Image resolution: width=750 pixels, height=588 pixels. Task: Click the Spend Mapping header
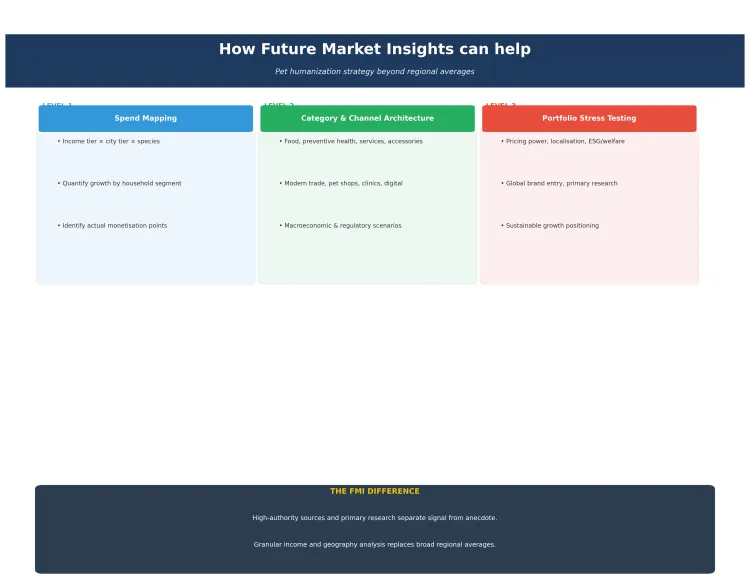coord(145,118)
